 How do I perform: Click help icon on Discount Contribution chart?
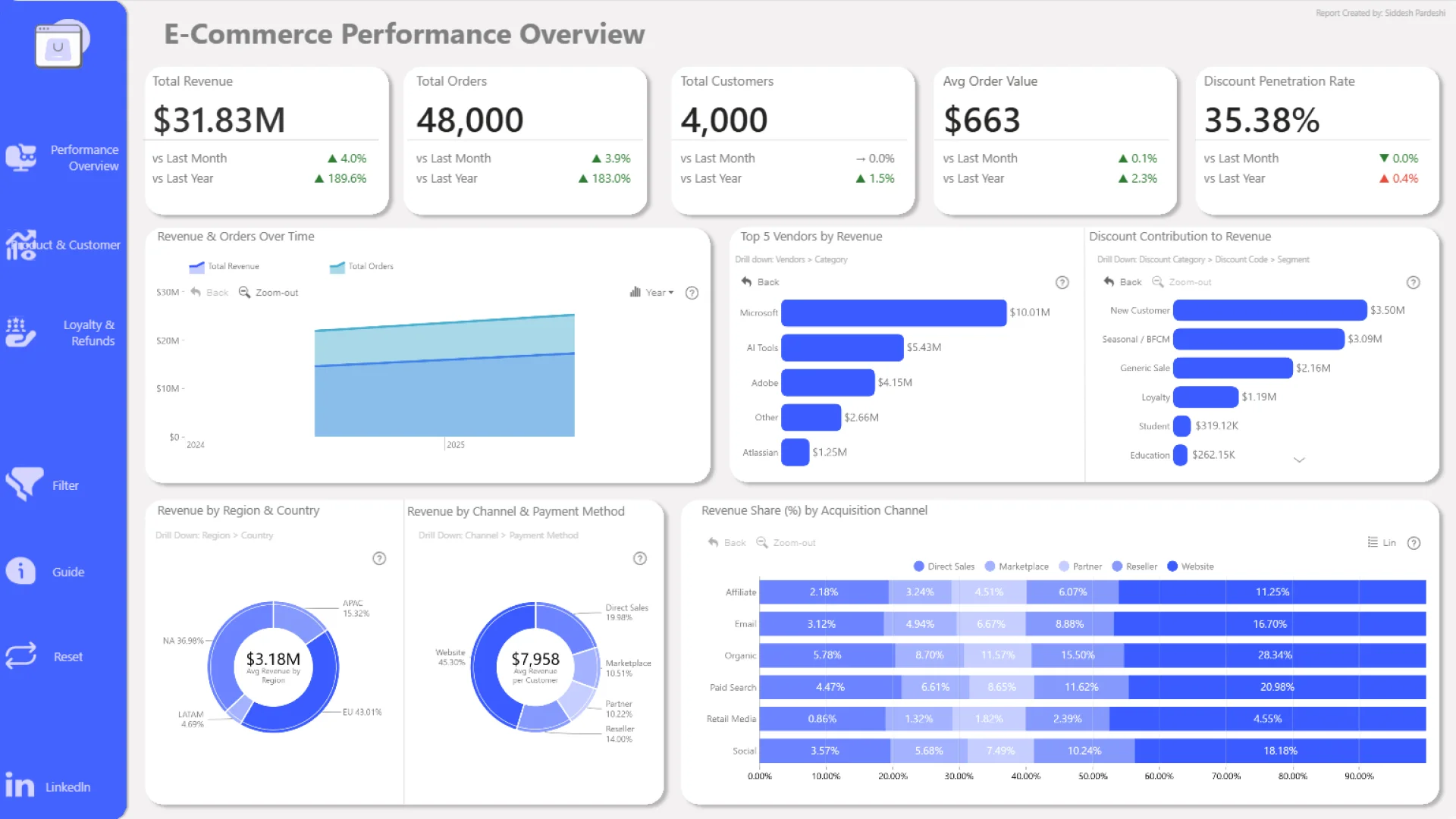point(1414,282)
